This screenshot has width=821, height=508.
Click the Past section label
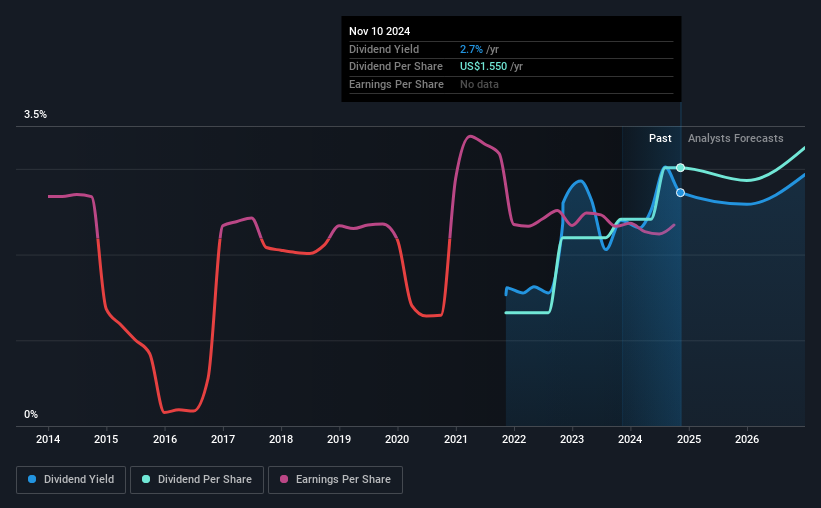point(660,138)
